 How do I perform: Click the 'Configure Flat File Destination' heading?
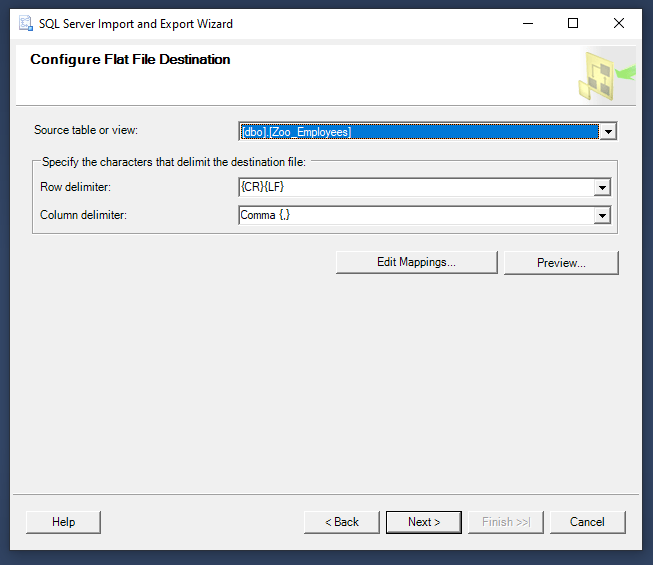[x=130, y=60]
